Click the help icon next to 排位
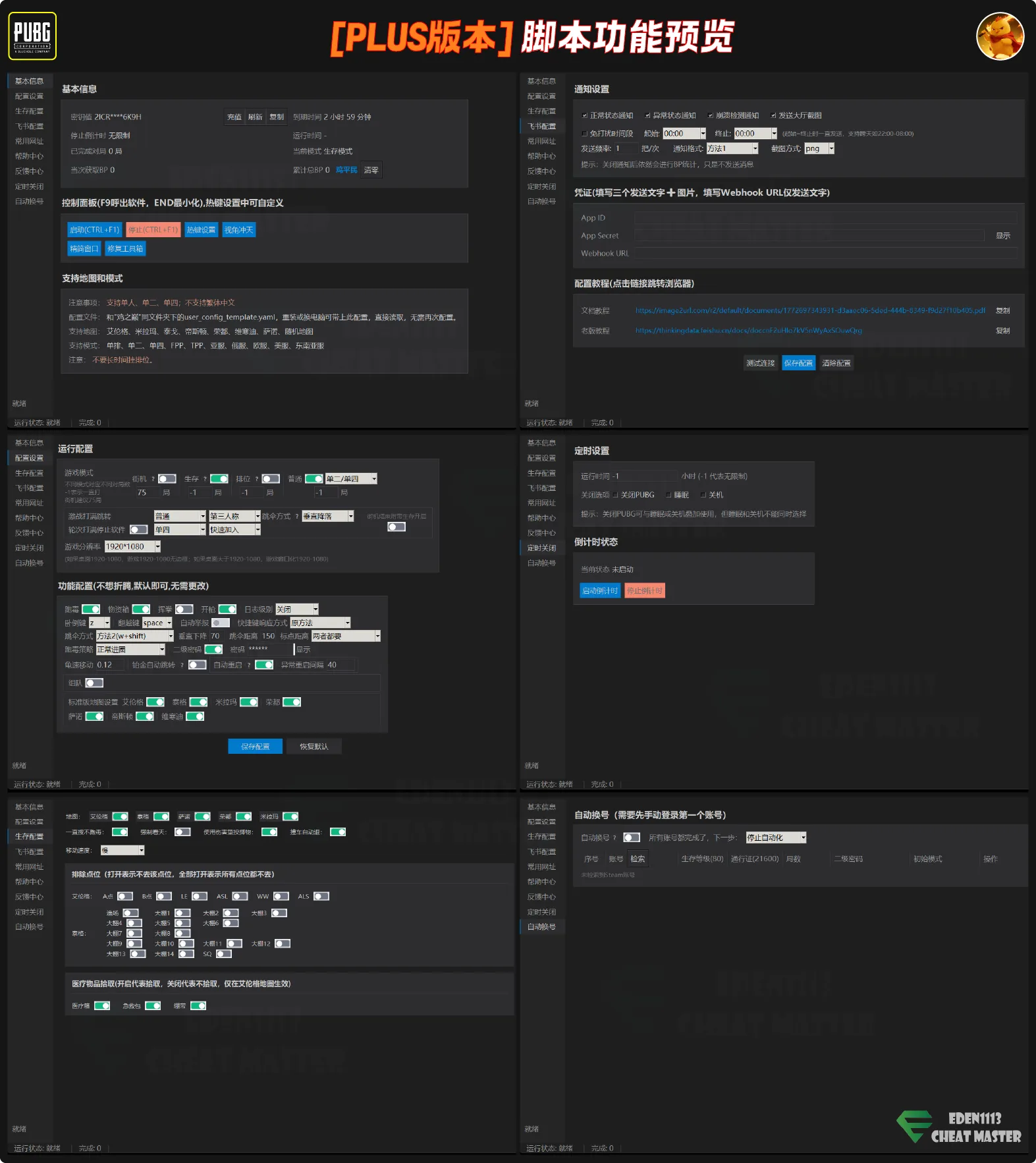The image size is (1036, 1163). [257, 479]
